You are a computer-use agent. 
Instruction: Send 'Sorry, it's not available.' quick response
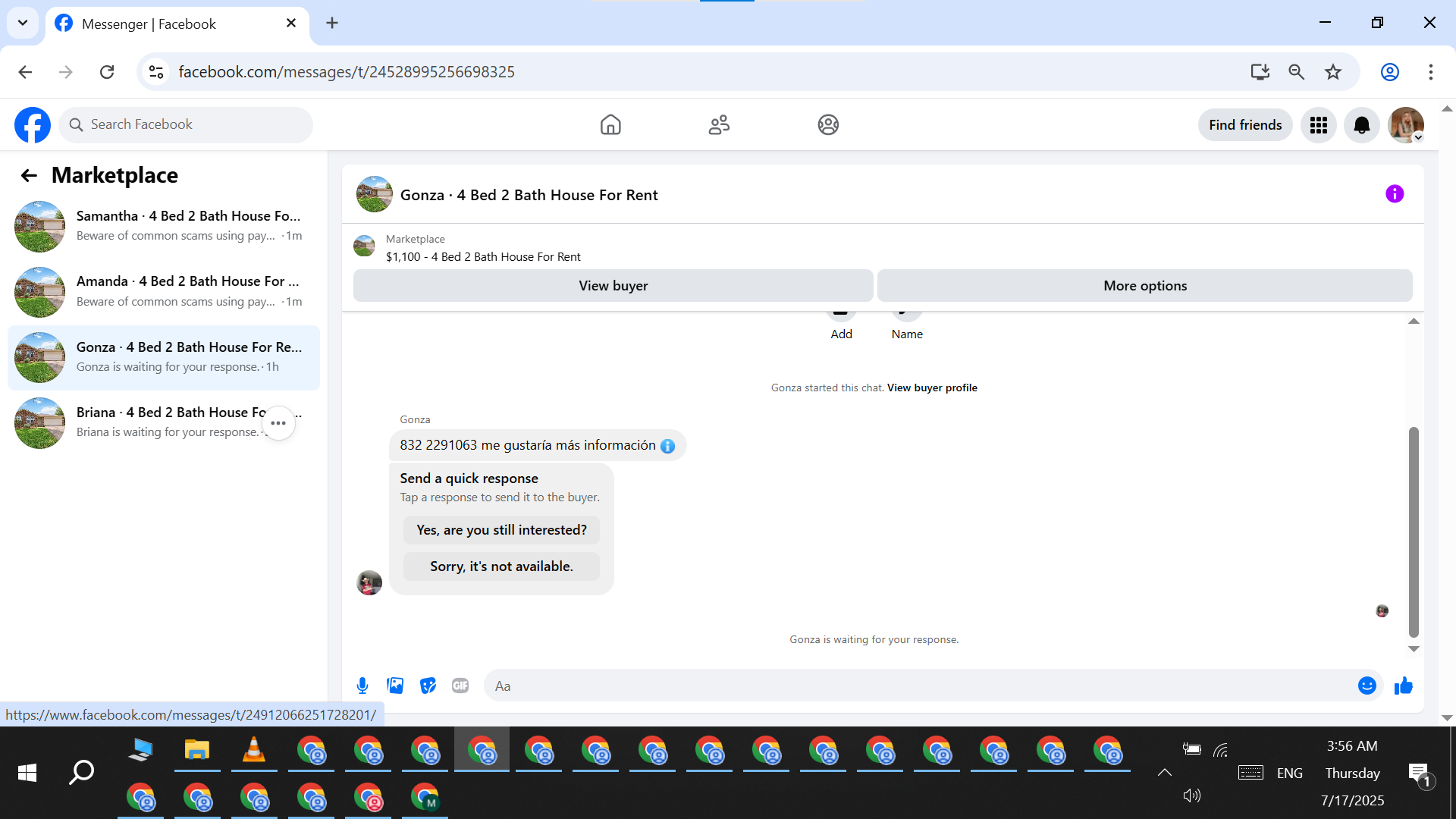pyautogui.click(x=501, y=566)
